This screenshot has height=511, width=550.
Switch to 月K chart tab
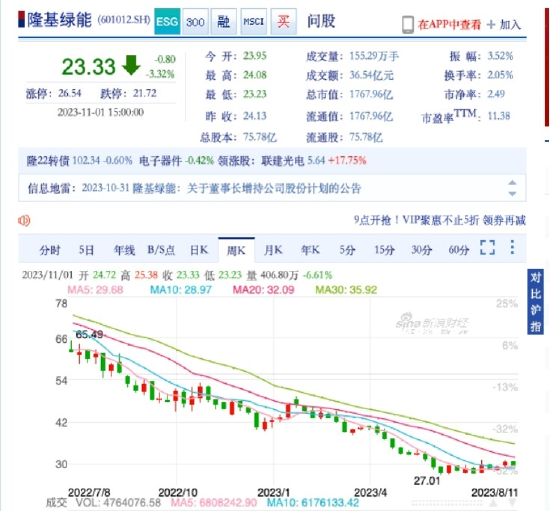coord(273,250)
